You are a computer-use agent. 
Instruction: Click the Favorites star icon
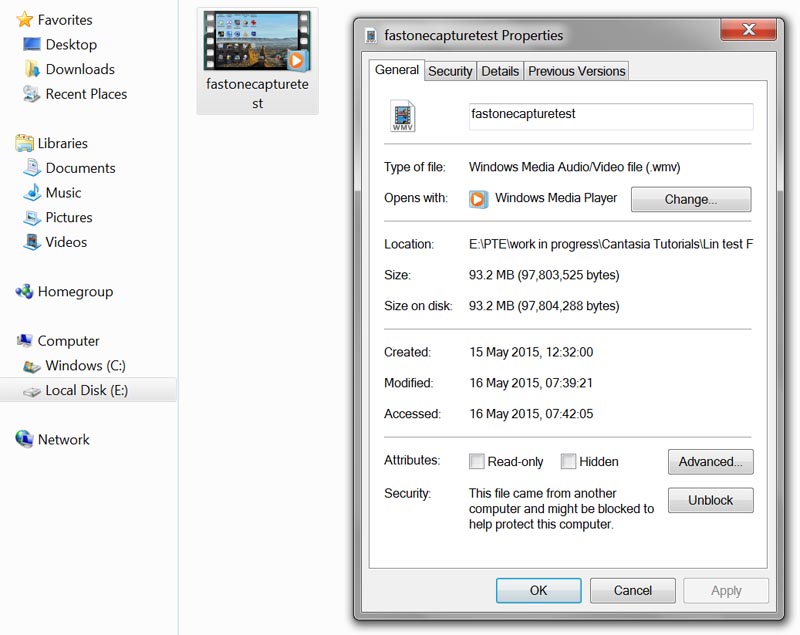coord(24,20)
